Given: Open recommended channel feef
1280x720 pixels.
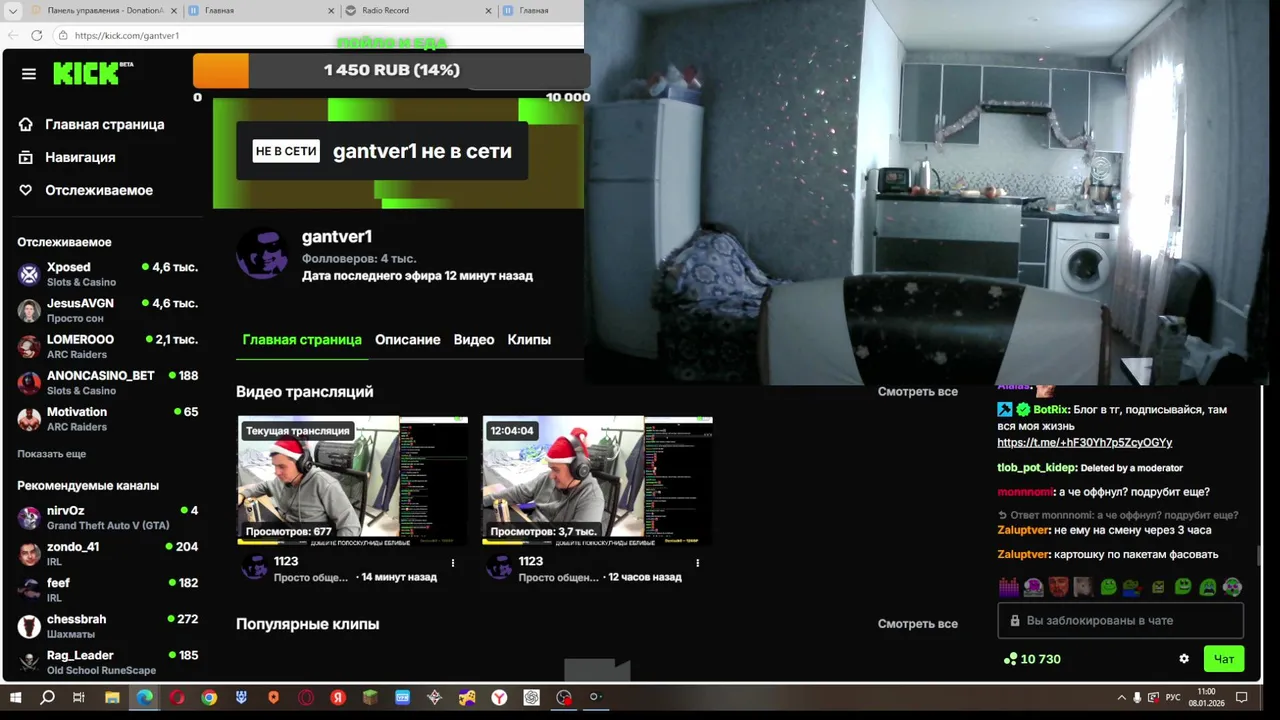Looking at the screenshot, I should coord(107,589).
